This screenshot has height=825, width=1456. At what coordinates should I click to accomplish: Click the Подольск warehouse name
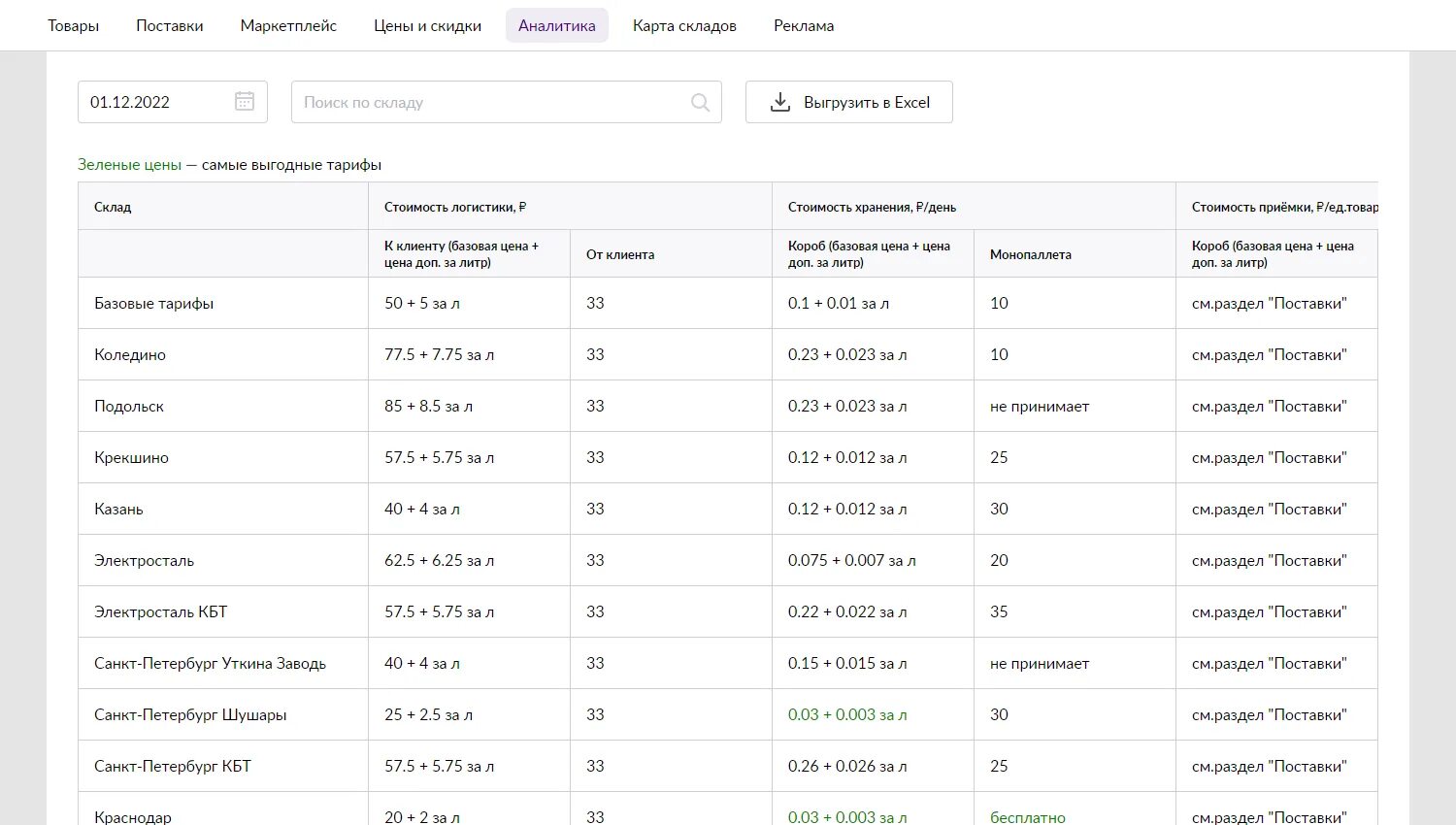[x=129, y=407]
